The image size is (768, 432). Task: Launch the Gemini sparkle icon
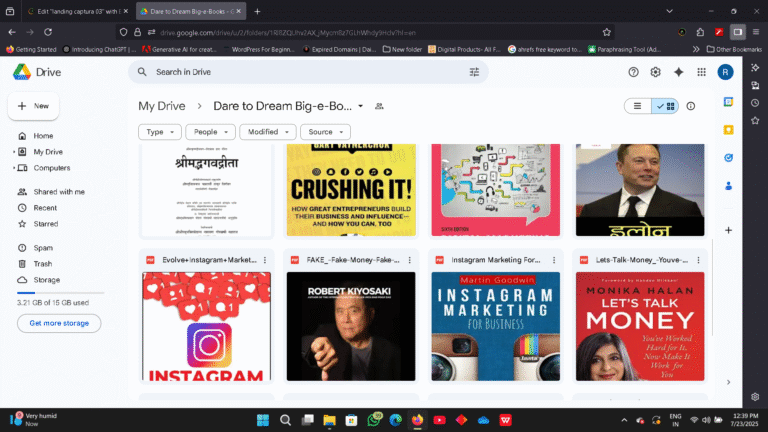678,72
